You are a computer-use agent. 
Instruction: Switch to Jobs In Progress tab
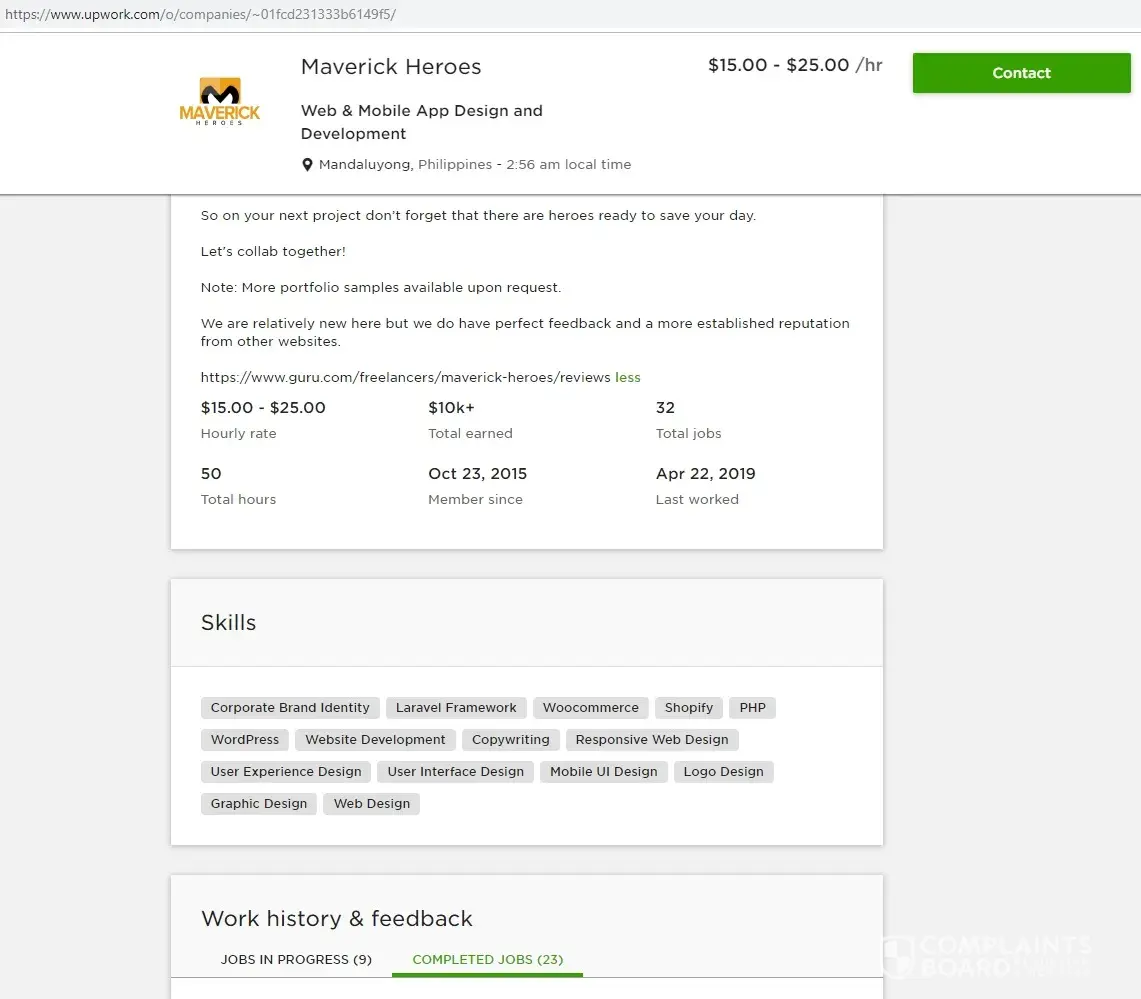pyautogui.click(x=296, y=959)
